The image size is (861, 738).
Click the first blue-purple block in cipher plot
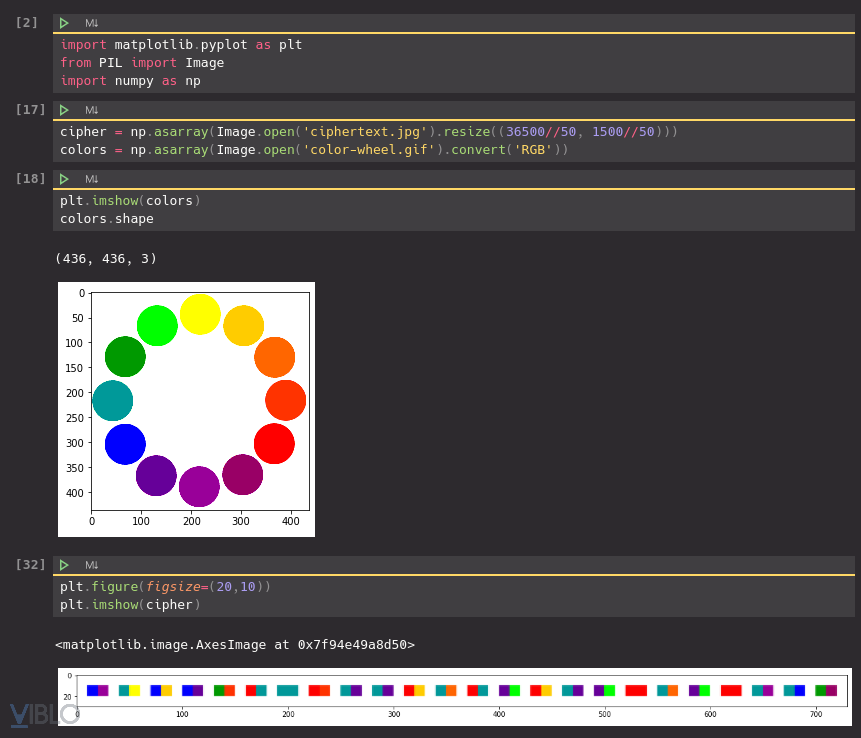click(x=98, y=690)
